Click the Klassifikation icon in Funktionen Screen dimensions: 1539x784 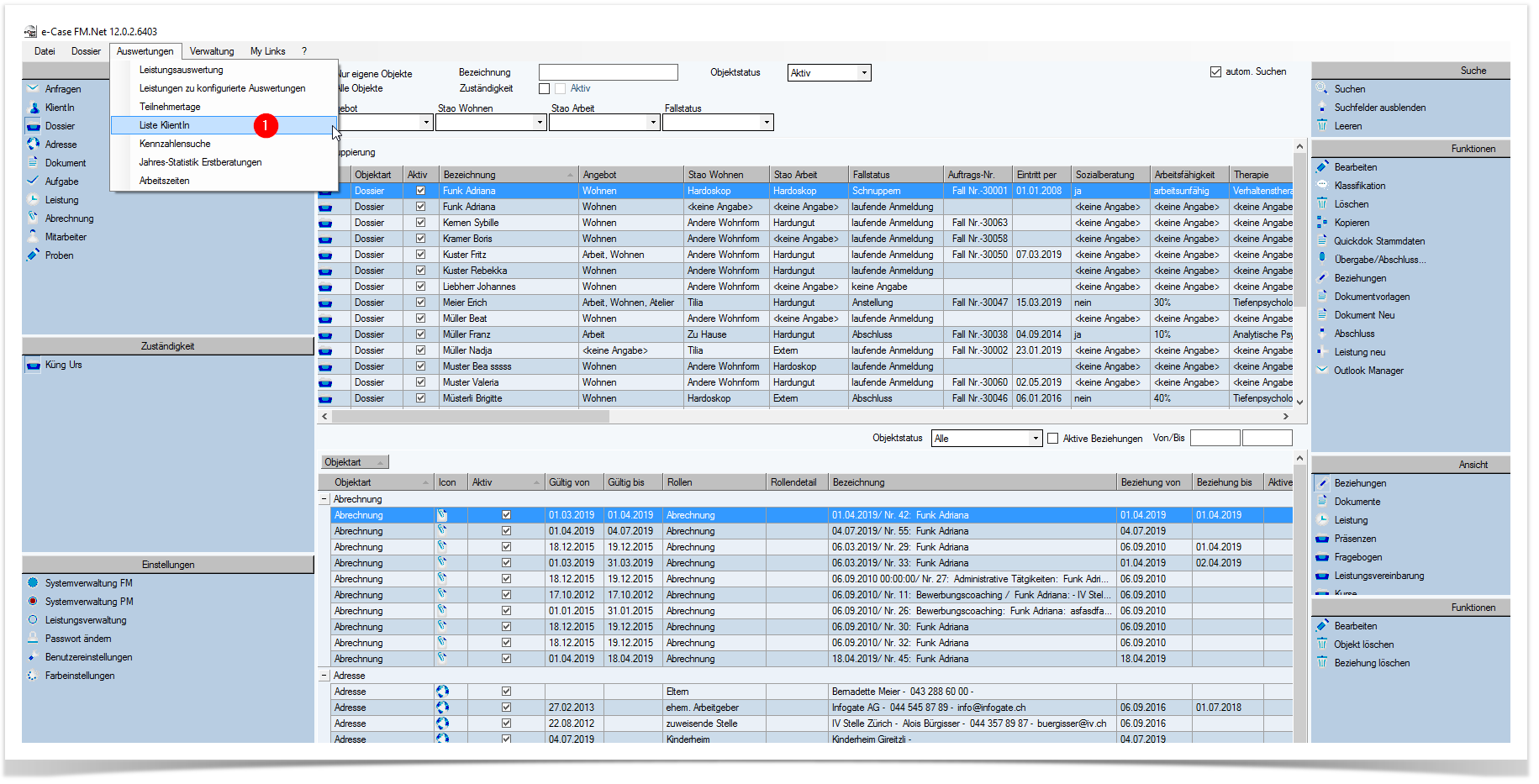(x=1322, y=185)
